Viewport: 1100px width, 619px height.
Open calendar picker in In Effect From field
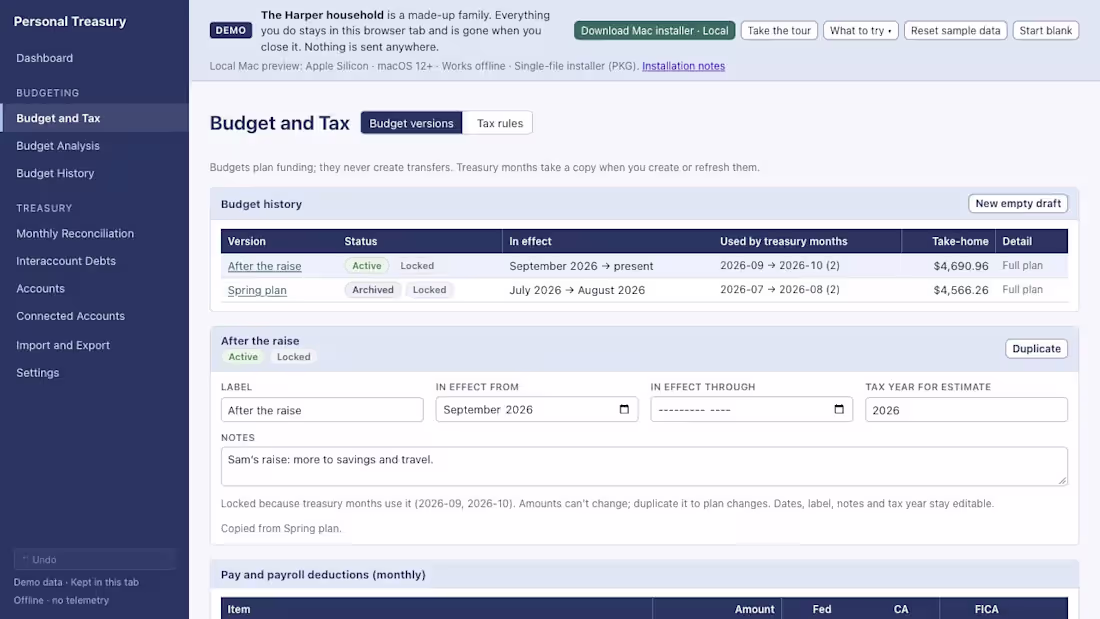[x=624, y=409]
